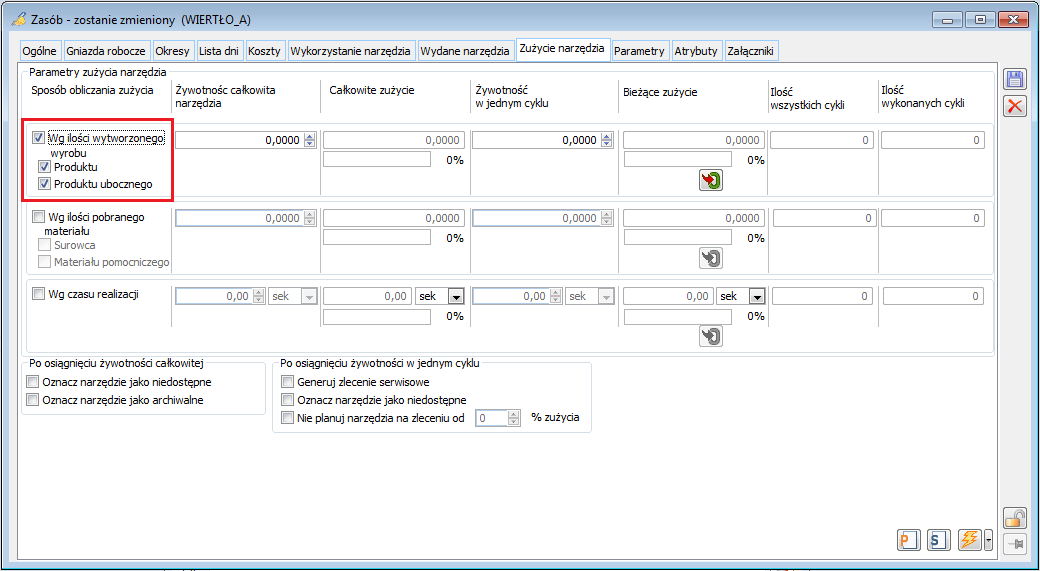
Task: Click the Bieżące zużycie value field in the time row
Action: (x=669, y=296)
